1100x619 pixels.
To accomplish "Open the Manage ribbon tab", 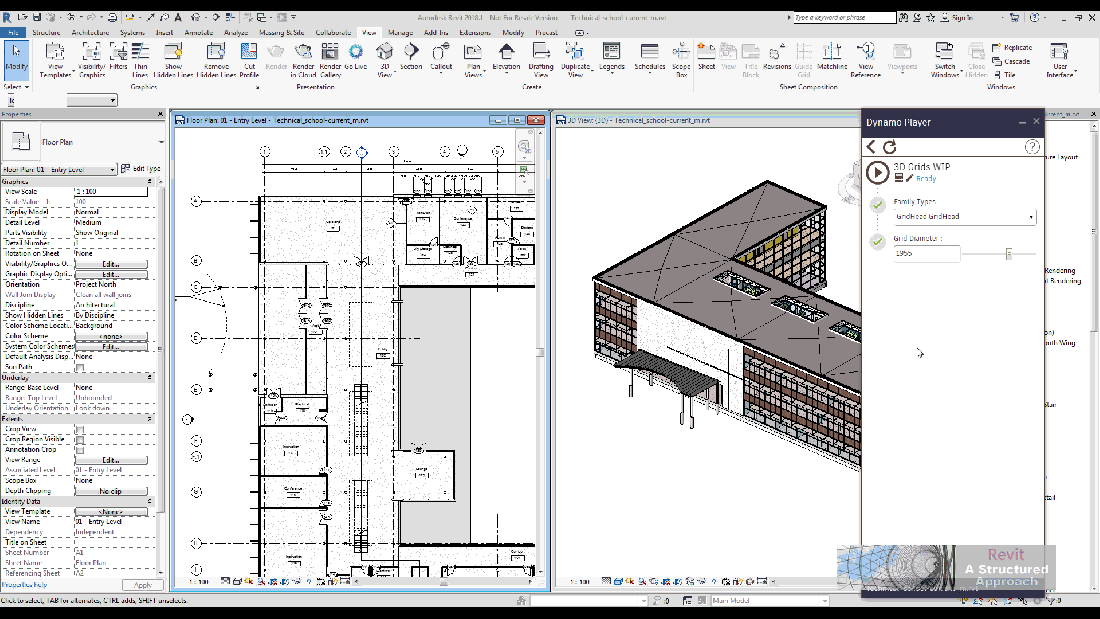I will [x=400, y=33].
